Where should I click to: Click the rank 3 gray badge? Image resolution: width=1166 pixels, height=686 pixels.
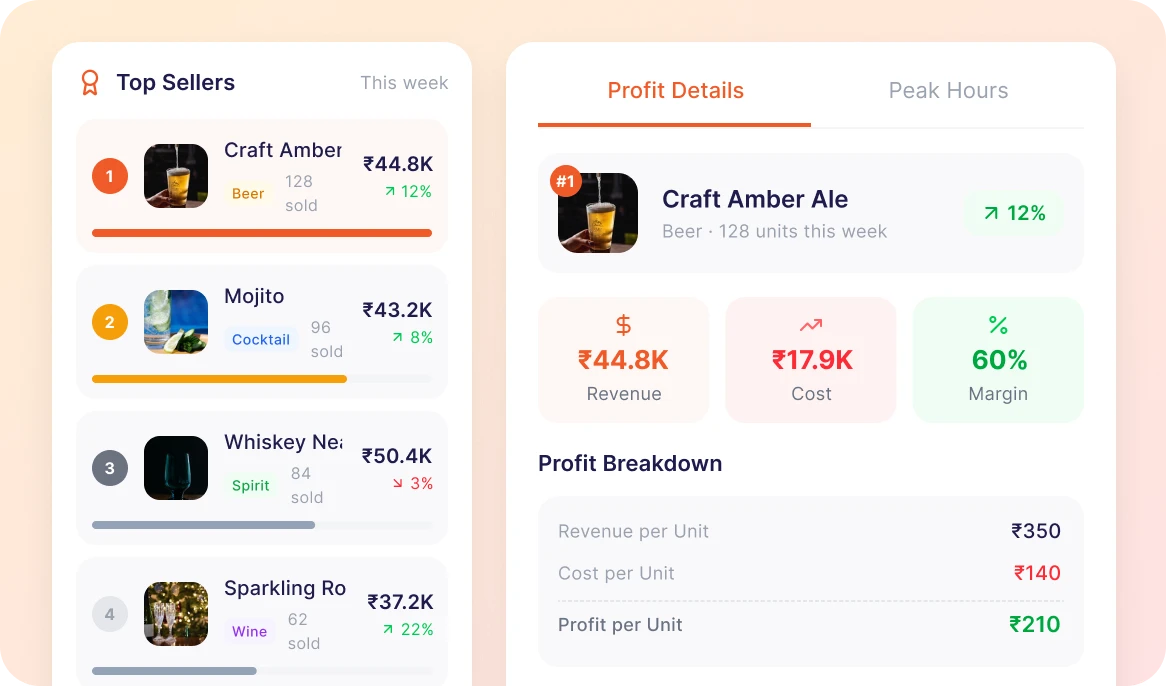[x=110, y=468]
